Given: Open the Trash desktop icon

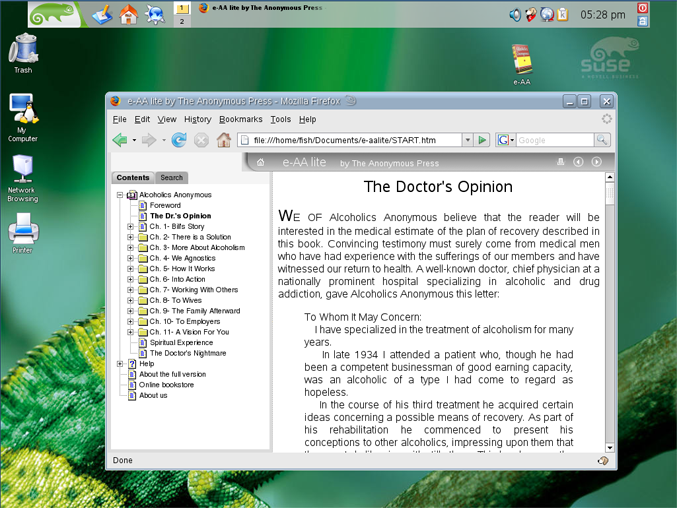Looking at the screenshot, I should [x=23, y=54].
